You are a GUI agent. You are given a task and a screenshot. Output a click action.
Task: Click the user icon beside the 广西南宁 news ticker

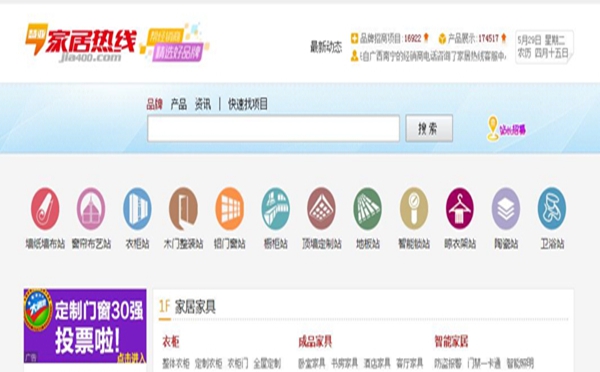354,56
